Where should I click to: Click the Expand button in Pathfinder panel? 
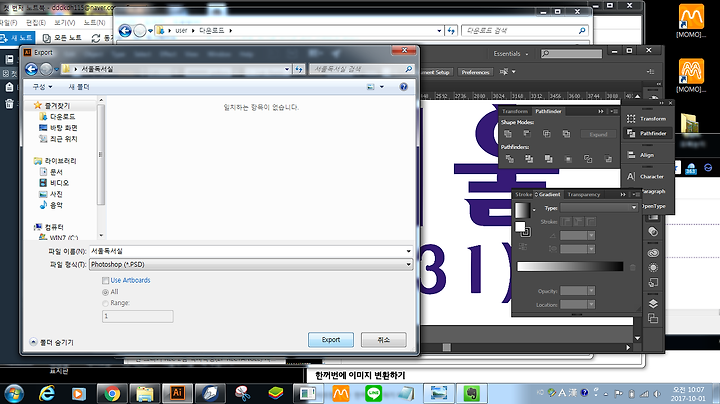point(598,135)
